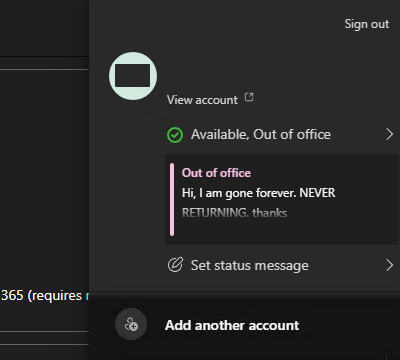400x360 pixels.
Task: Open the Available, Out of office status menu
Action: coord(280,135)
